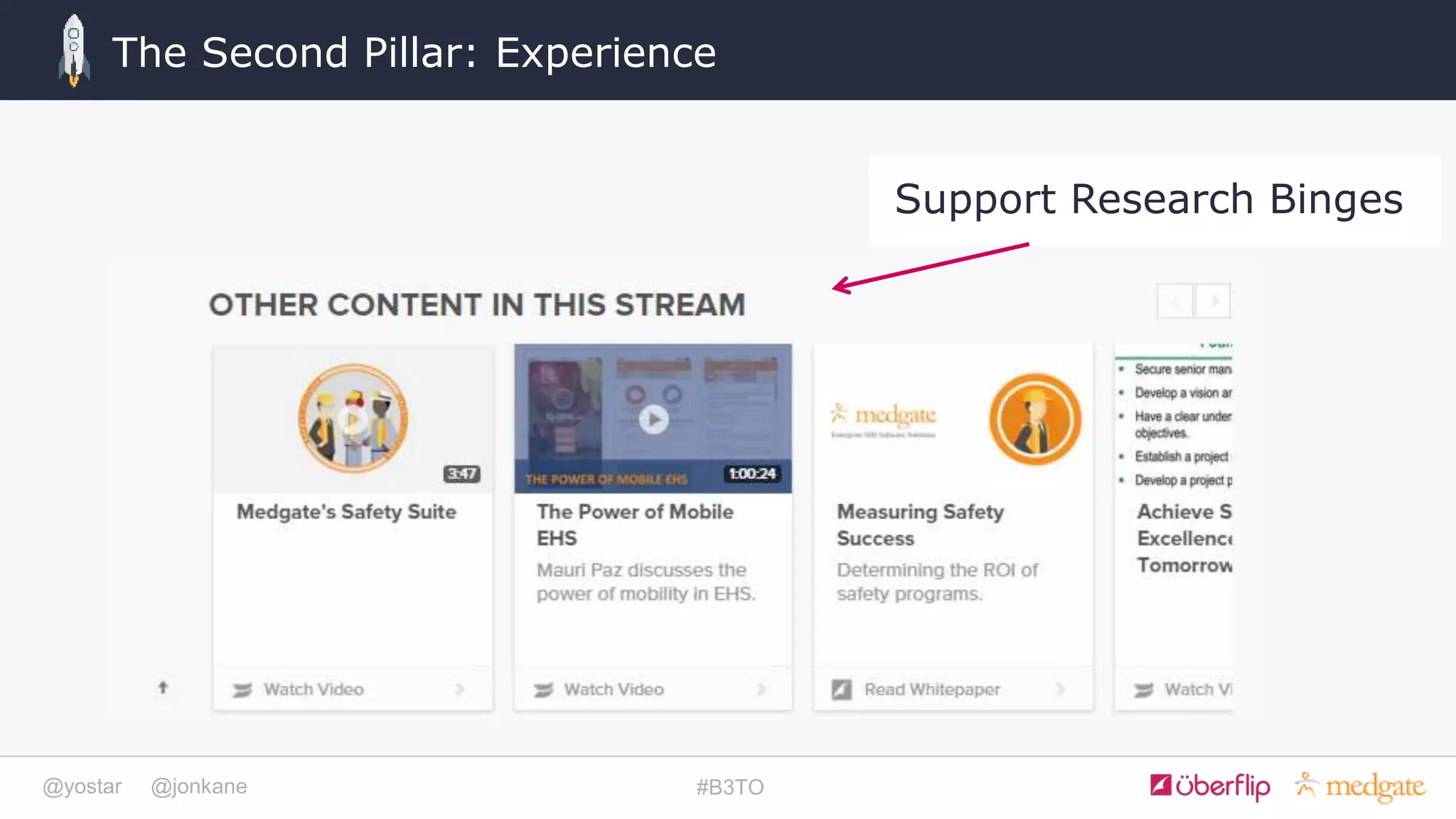Click Determining the ROI description text
This screenshot has width=1456, height=819.
[x=937, y=582]
